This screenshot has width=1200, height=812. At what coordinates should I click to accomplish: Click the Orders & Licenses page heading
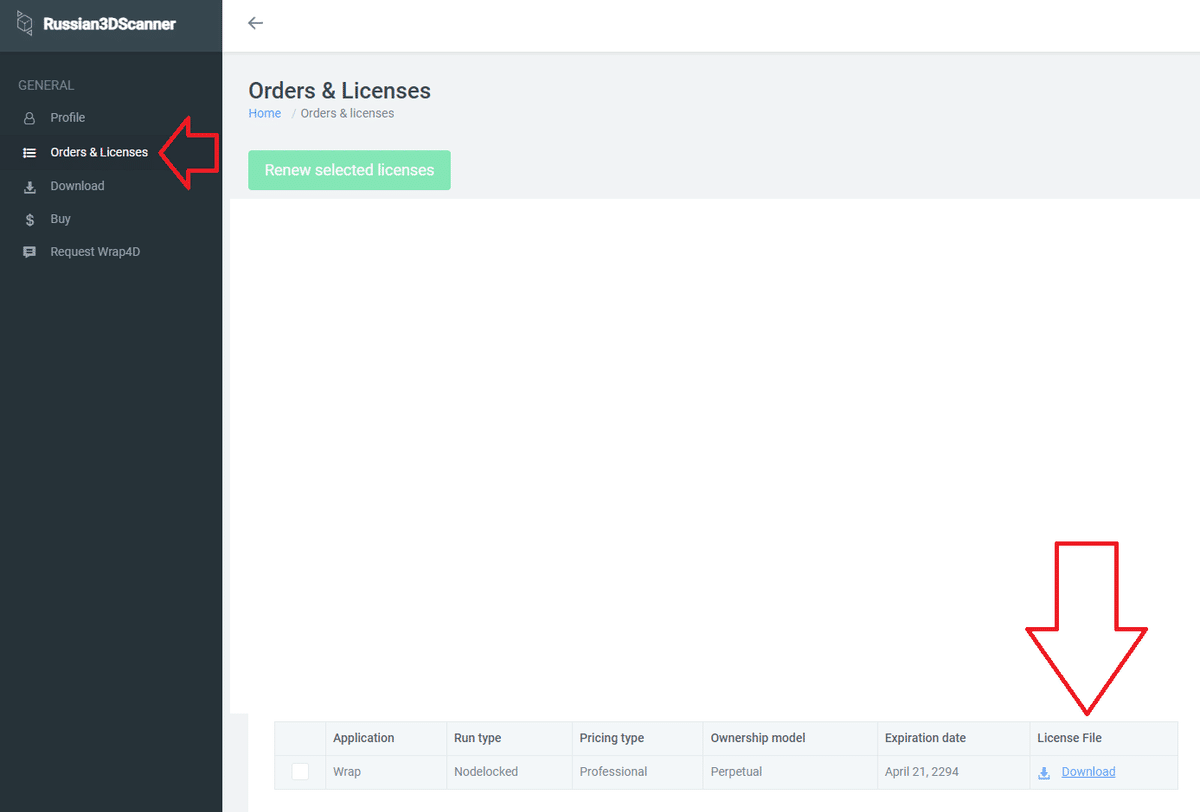(340, 90)
